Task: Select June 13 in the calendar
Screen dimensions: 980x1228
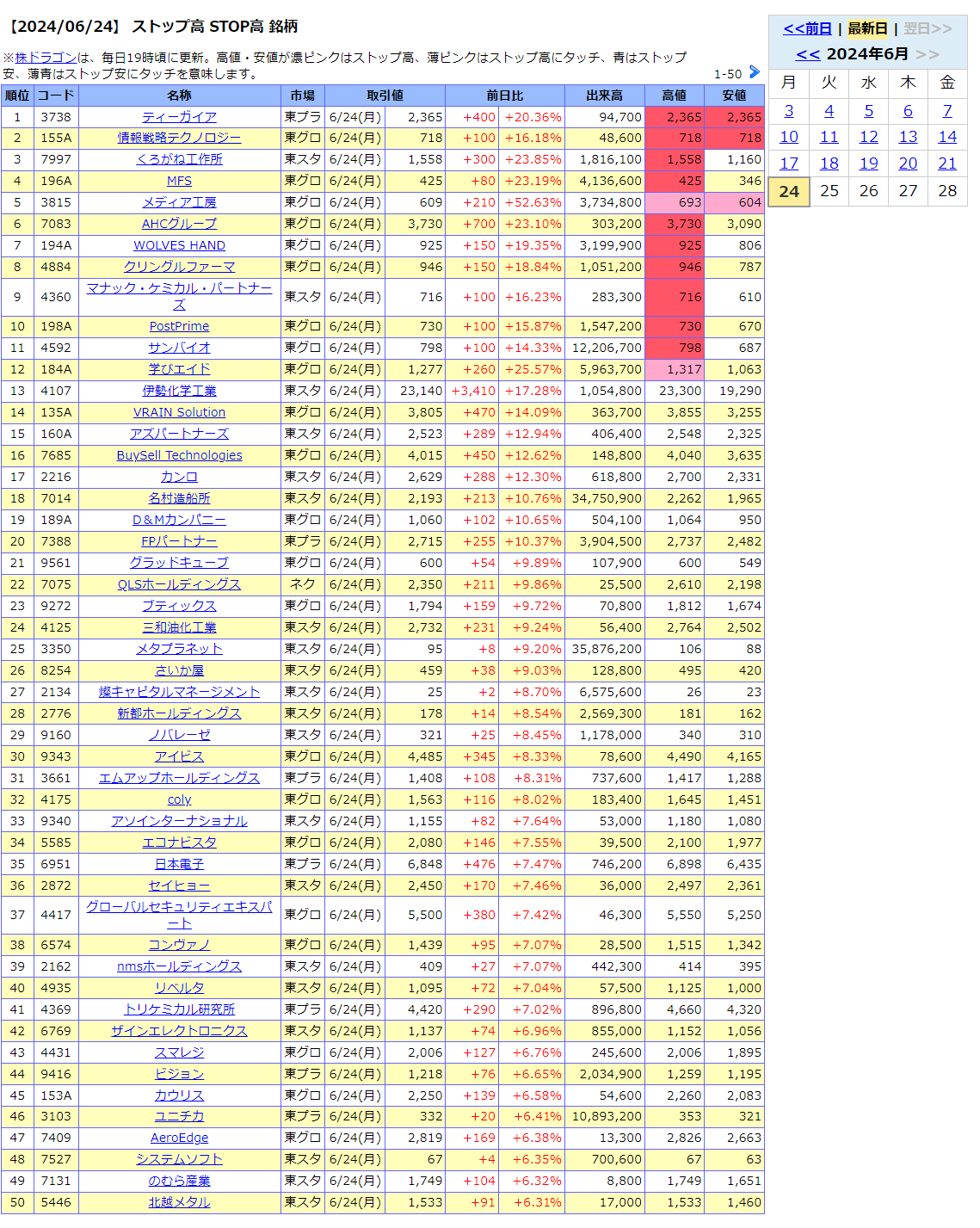Action: click(x=908, y=137)
